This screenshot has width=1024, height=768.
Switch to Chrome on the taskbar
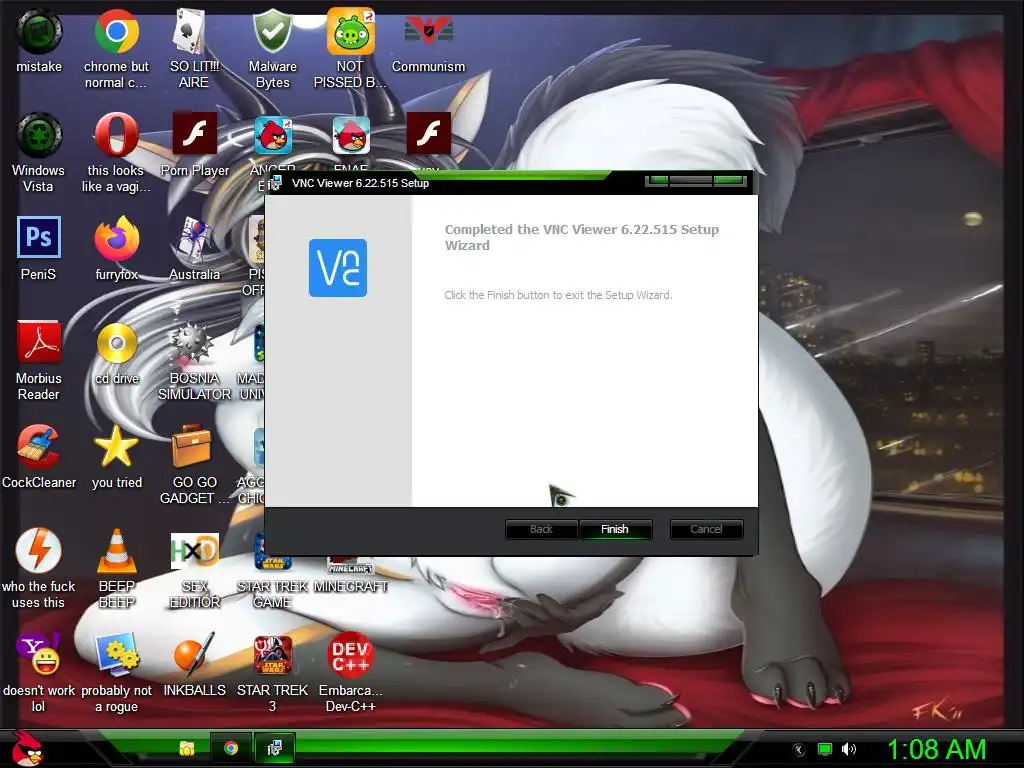[231, 748]
